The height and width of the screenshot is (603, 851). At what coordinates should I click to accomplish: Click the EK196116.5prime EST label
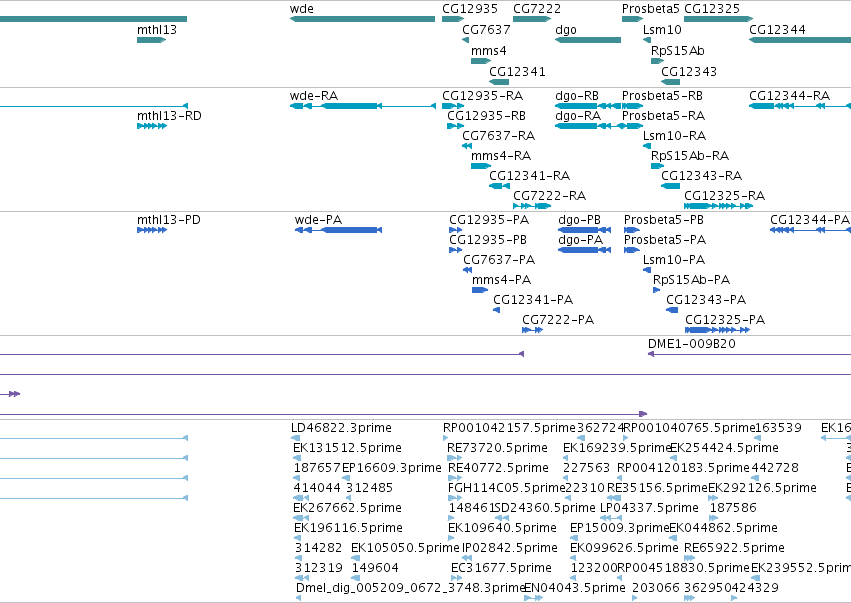tap(348, 528)
